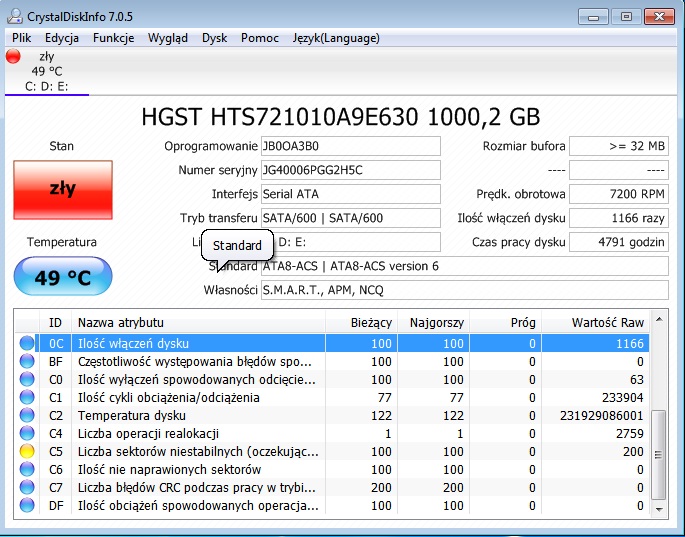This screenshot has width=685, height=537.
Task: Click the Standard field ATA8-ACS version 6
Action: (465, 266)
